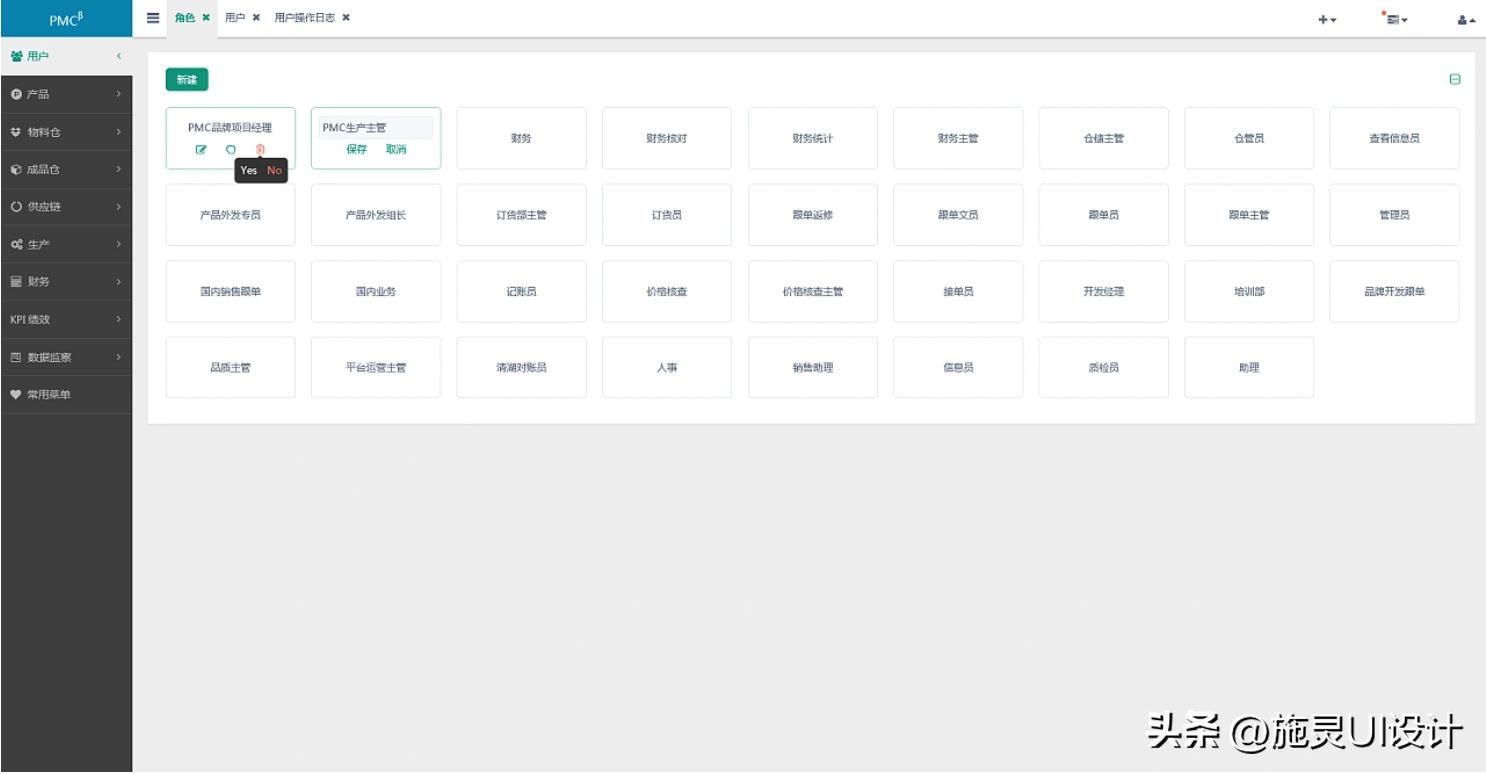Screen dimensions: 1486x774
Task: Select the 价格核查主管 role card
Action: 813,291
